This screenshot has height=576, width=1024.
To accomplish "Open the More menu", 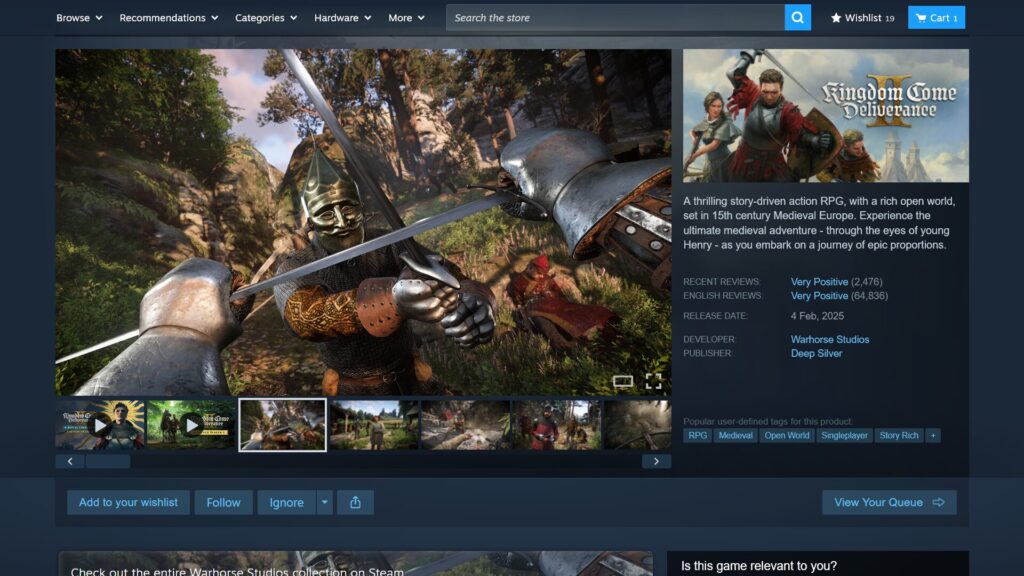I will coord(406,18).
